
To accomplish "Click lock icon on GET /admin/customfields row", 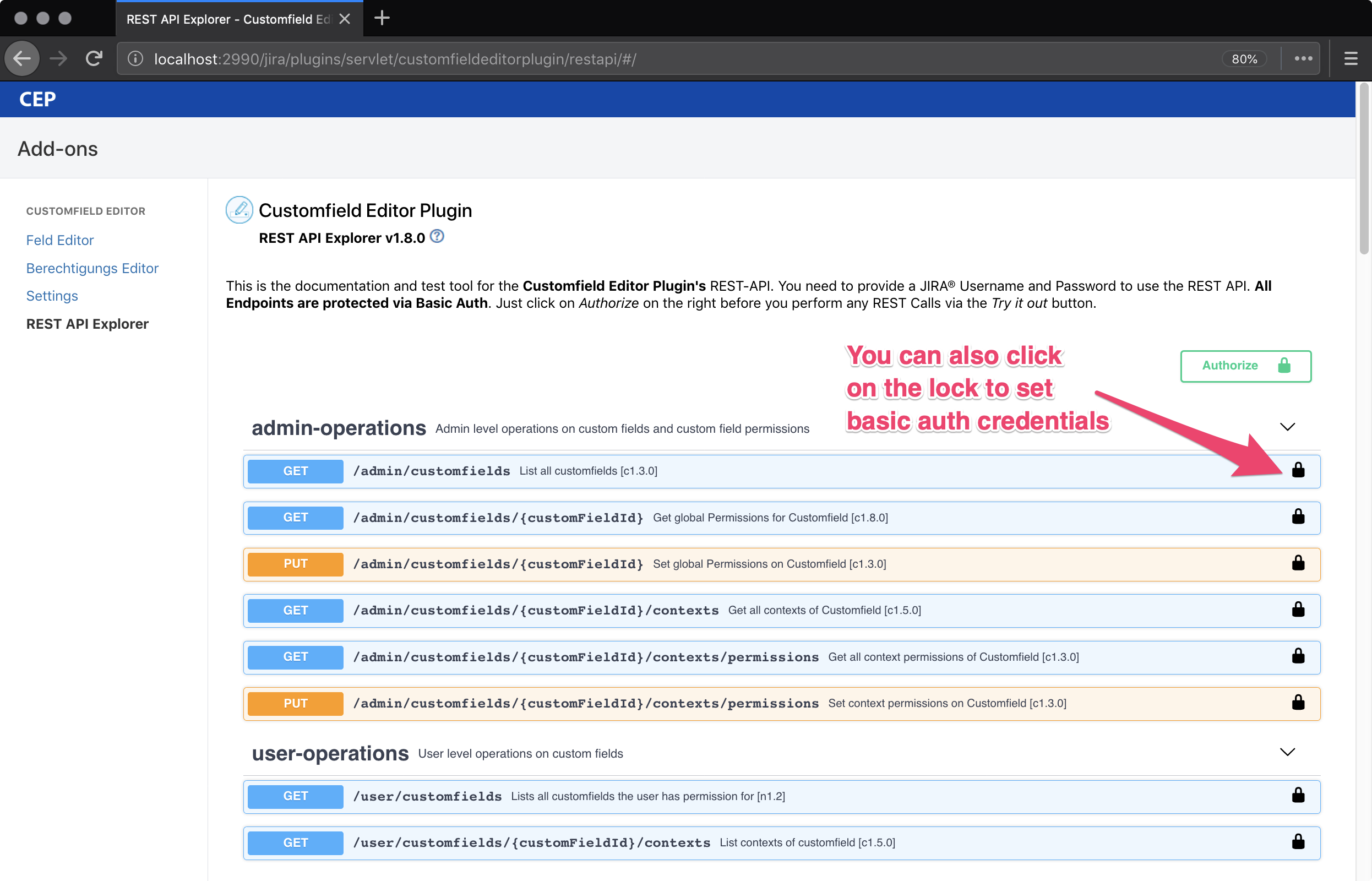I will (1298, 470).
